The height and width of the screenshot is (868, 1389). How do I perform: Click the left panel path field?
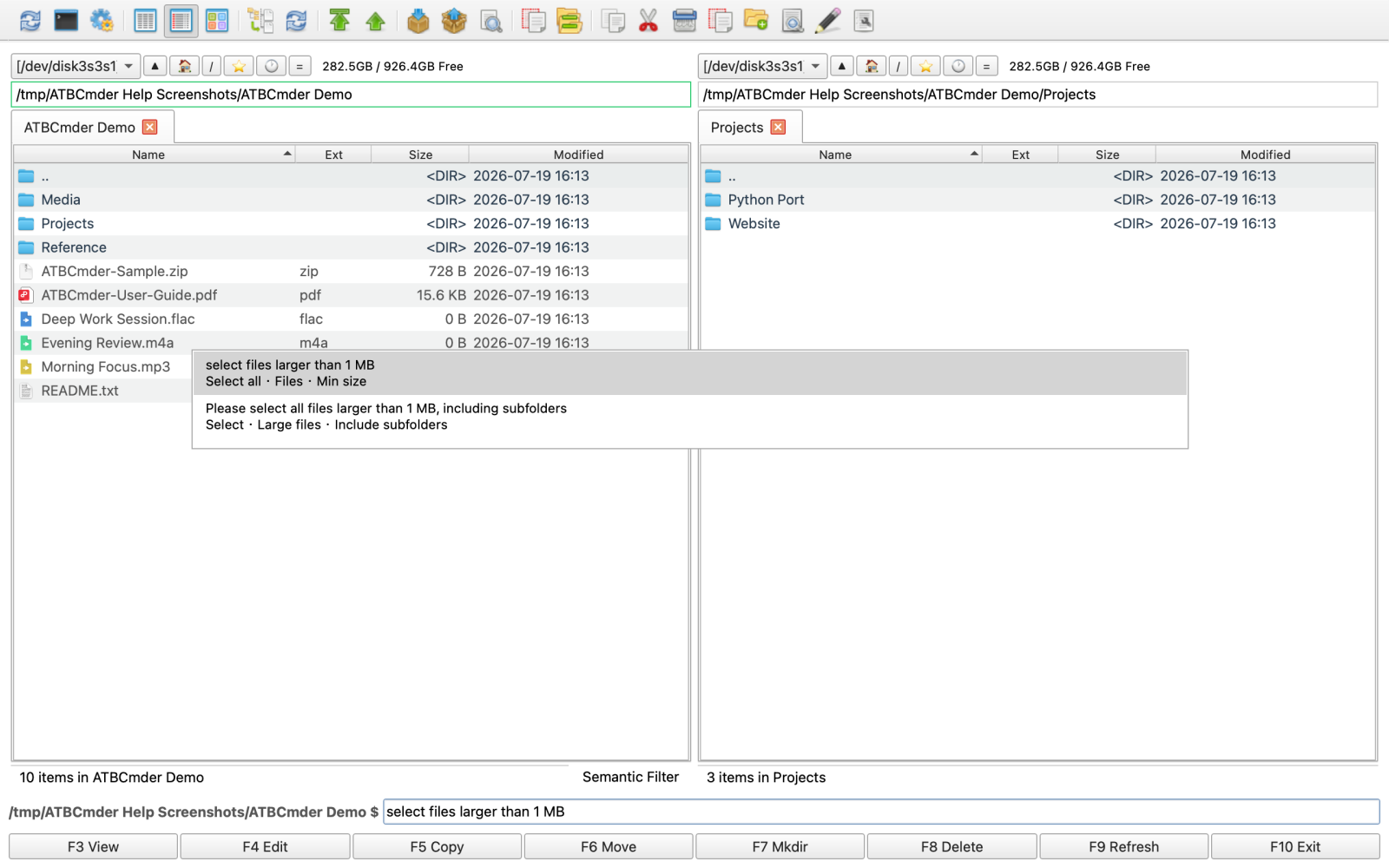click(351, 95)
